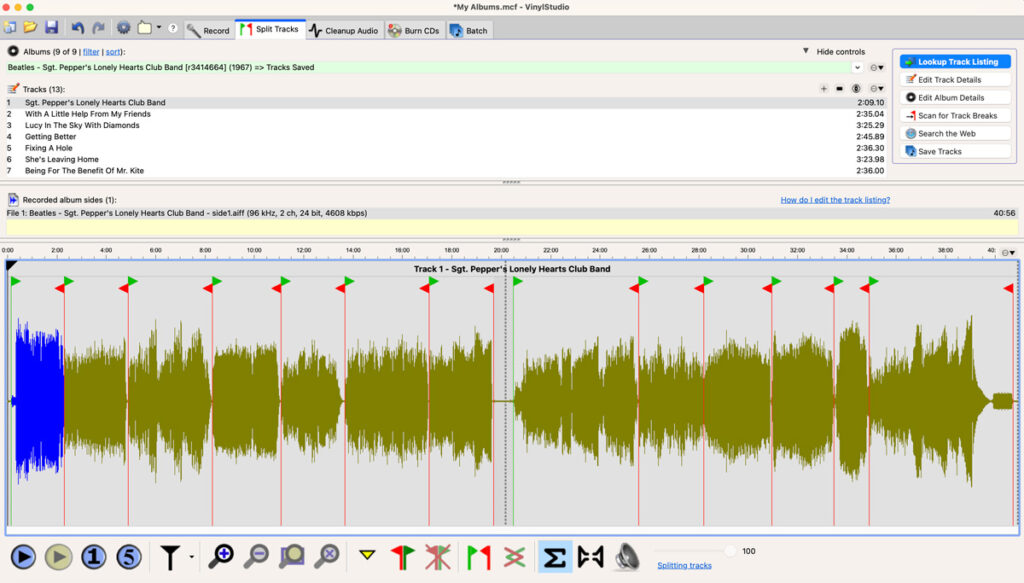Viewport: 1024px width, 583px height.
Task: Click the Scan for Track Breaks button
Action: tap(954, 115)
